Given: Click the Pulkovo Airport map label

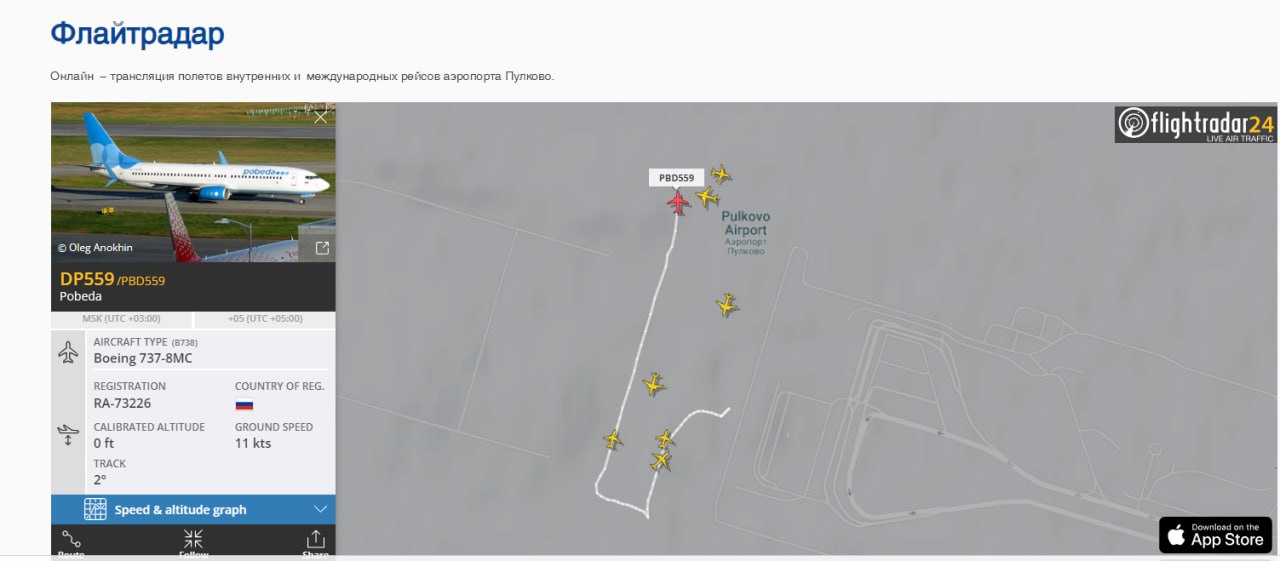Looking at the screenshot, I should click(746, 223).
